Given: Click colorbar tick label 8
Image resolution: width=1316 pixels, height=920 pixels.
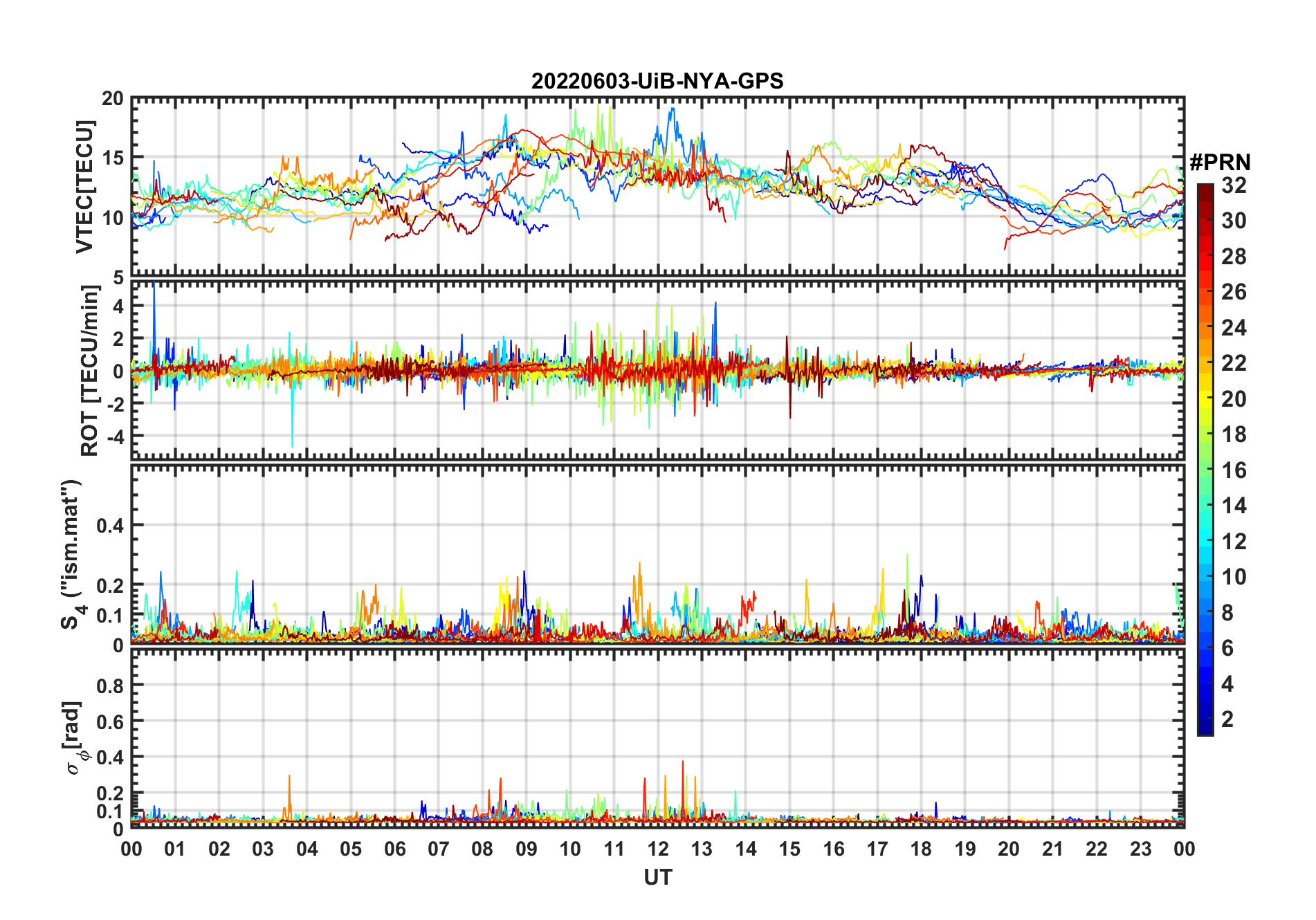Looking at the screenshot, I should point(1227,612).
